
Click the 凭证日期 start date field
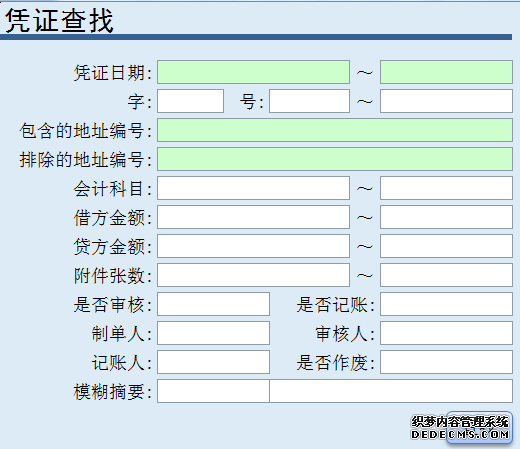tap(253, 72)
